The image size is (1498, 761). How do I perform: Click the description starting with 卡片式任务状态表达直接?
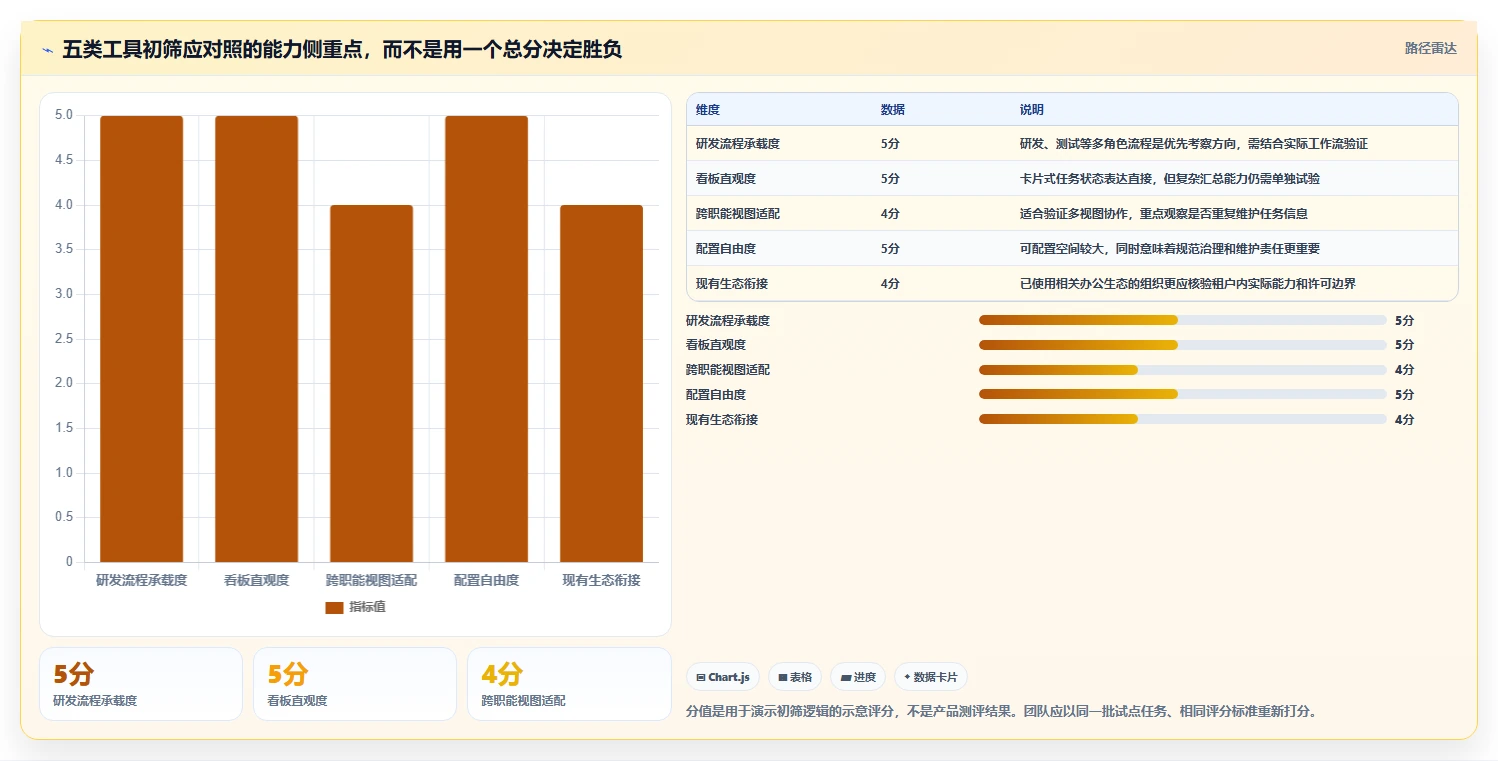coord(1170,179)
